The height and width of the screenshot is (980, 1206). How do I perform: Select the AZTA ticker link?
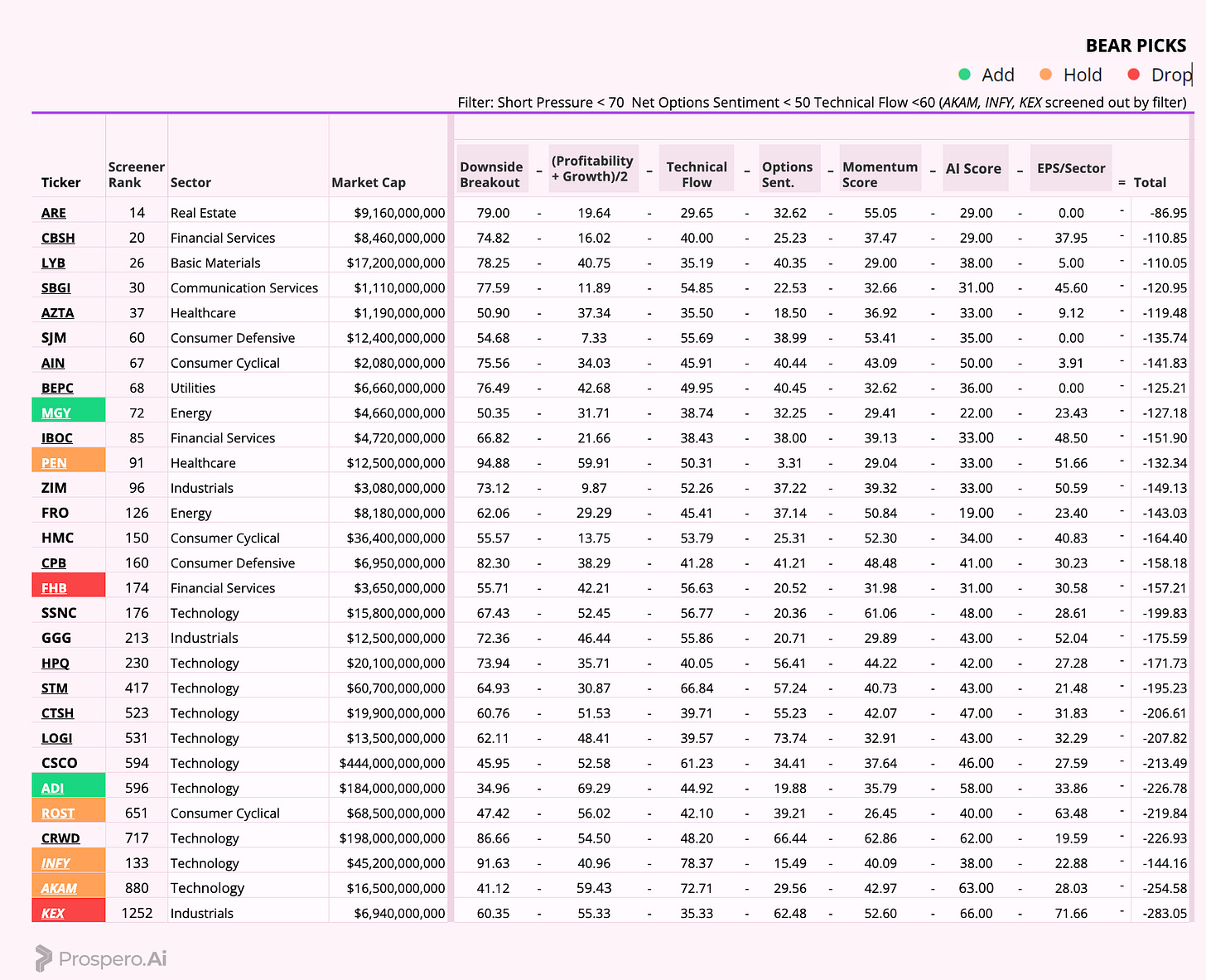pyautogui.click(x=58, y=313)
